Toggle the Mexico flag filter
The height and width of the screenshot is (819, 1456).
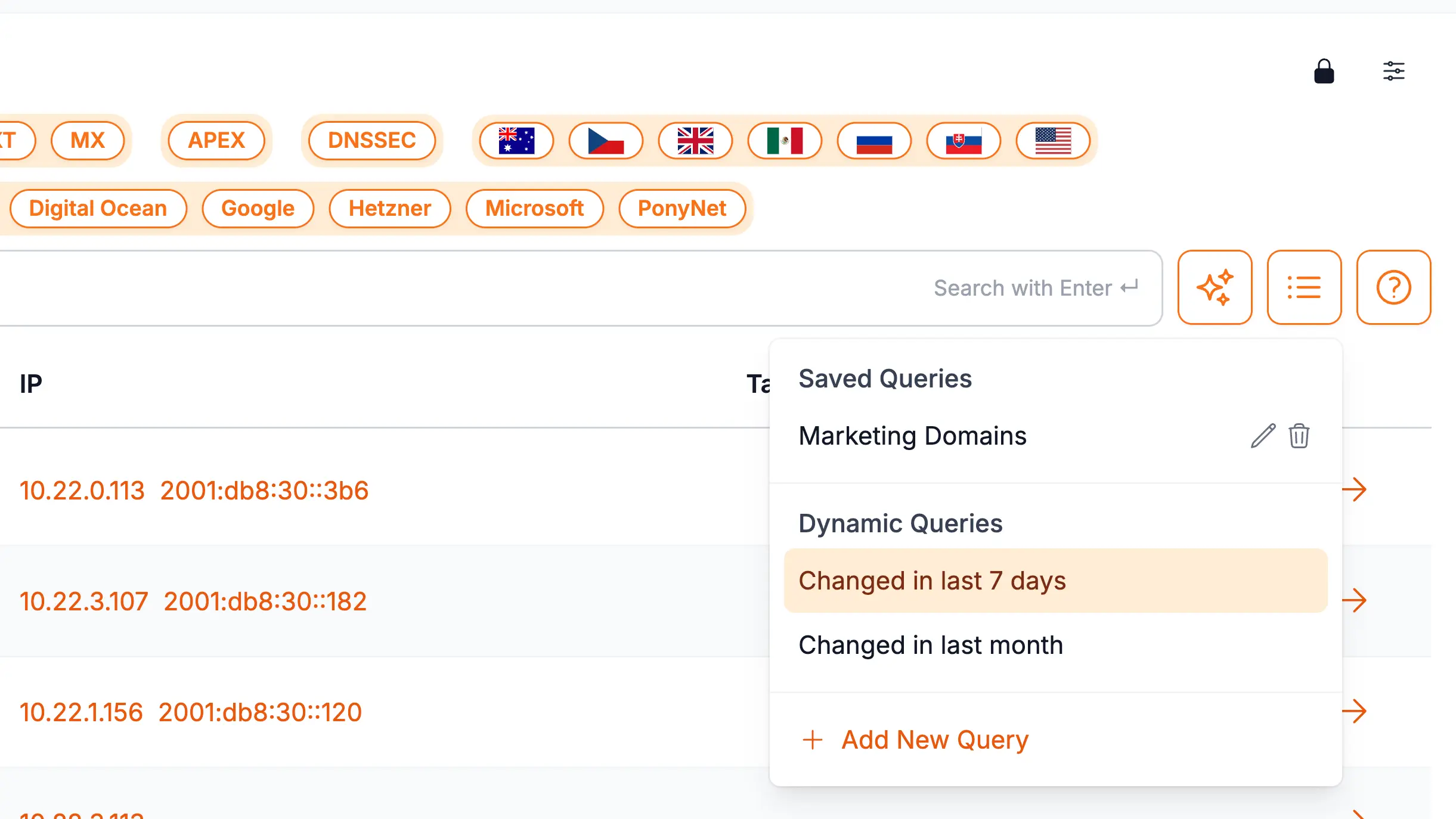(785, 141)
